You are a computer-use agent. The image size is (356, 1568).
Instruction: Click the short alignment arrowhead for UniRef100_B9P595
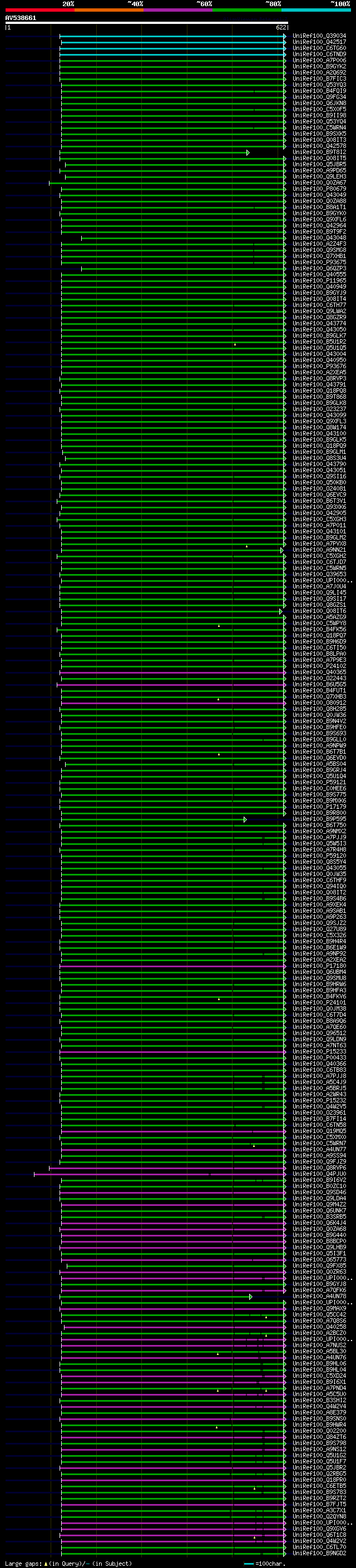tap(245, 819)
